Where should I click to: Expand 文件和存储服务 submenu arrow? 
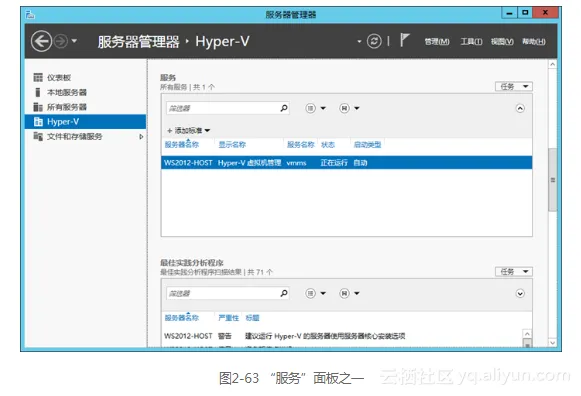point(141,137)
